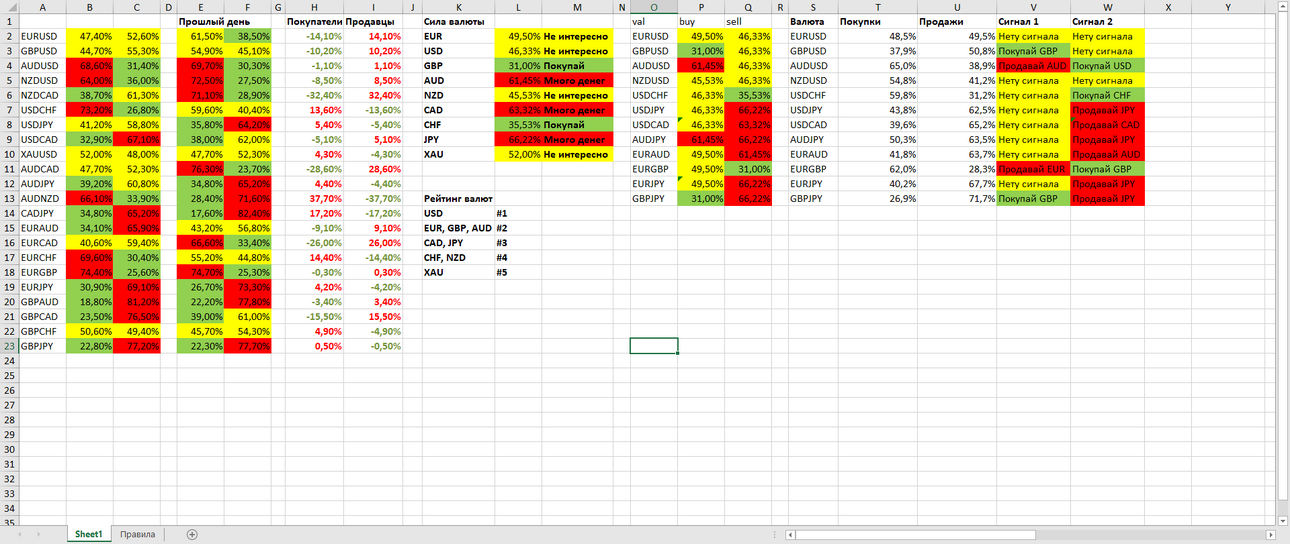Click the GBPCHF cell

pyautogui.click(x=43, y=331)
